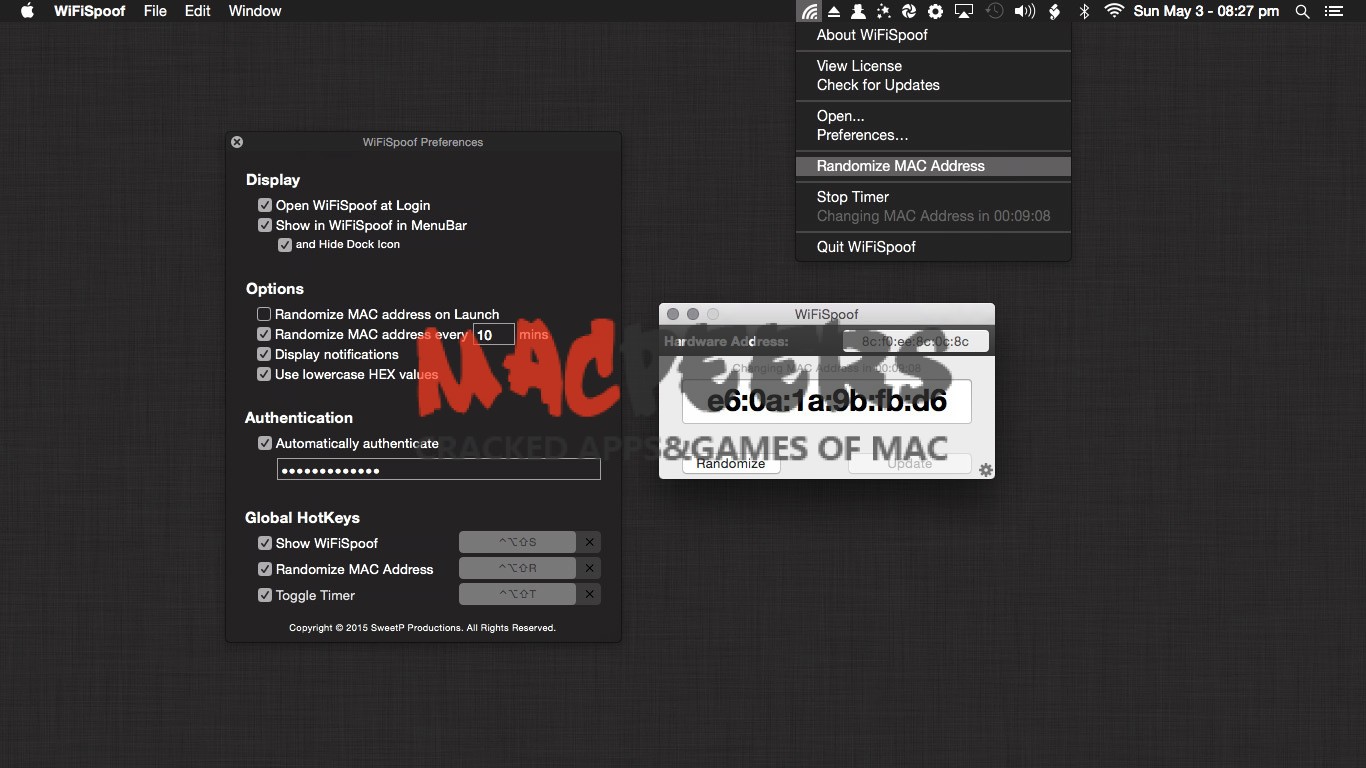Open the WiFiSpoof application menu
Screen dimensions: 1366x768
[89, 11]
